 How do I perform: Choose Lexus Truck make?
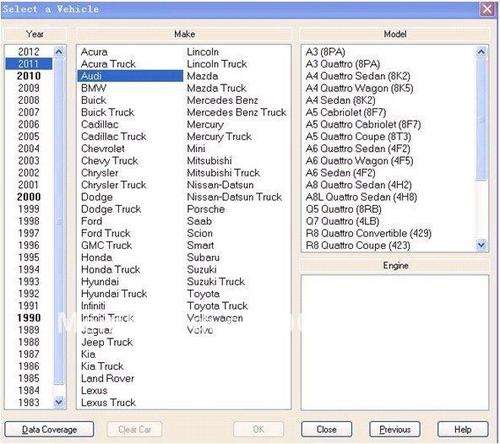[x=108, y=403]
